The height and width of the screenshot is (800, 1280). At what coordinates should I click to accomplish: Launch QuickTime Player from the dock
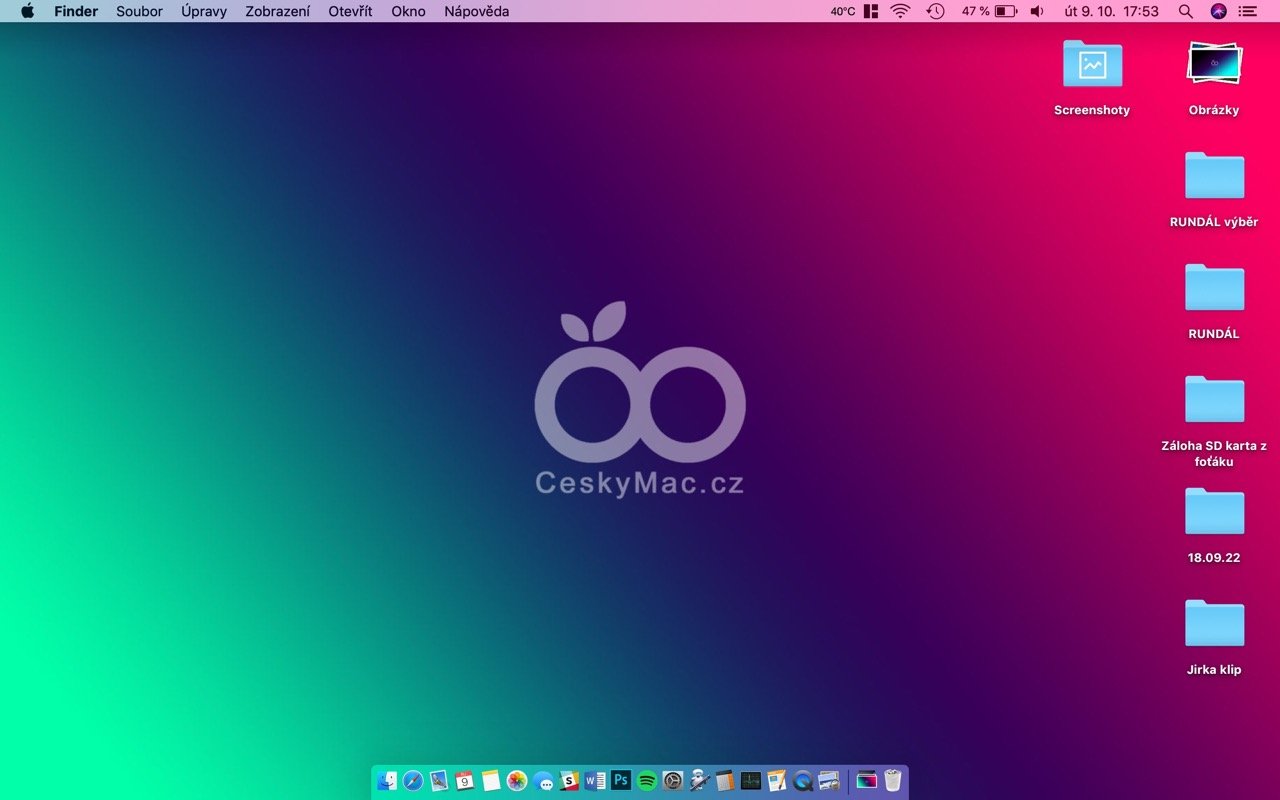pyautogui.click(x=802, y=781)
